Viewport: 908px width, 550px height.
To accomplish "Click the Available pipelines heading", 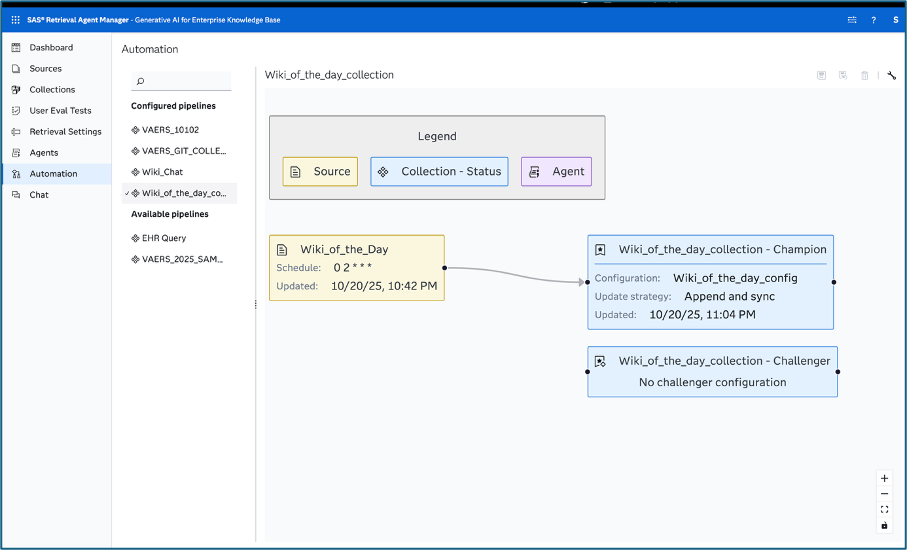I will tap(170, 214).
